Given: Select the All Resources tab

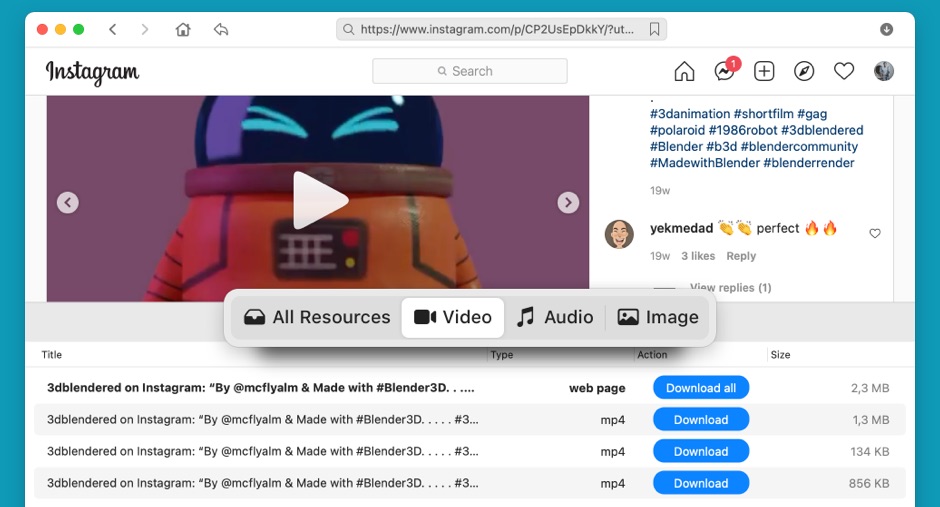Looking at the screenshot, I should (317, 317).
